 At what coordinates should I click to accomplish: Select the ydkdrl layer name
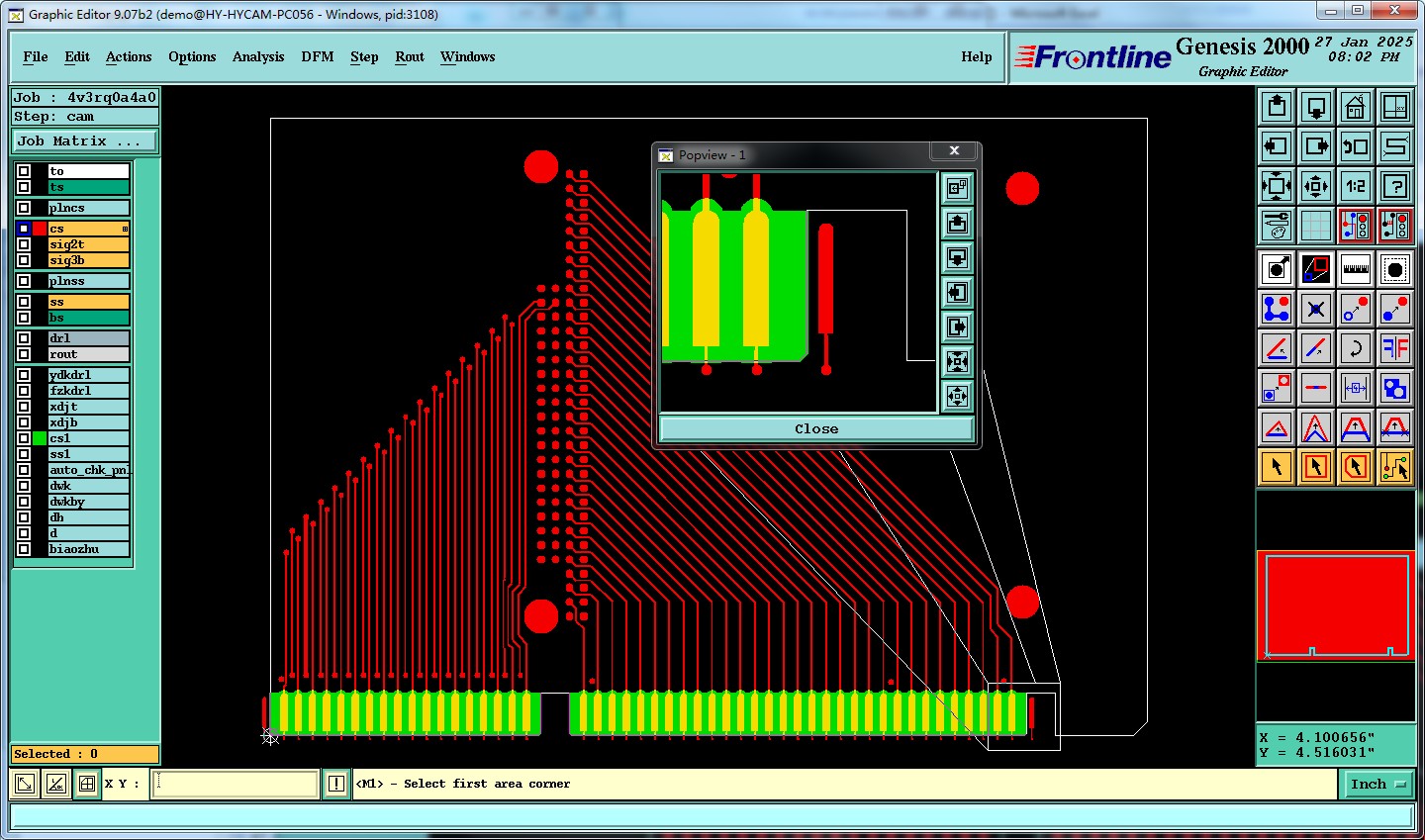click(x=89, y=375)
